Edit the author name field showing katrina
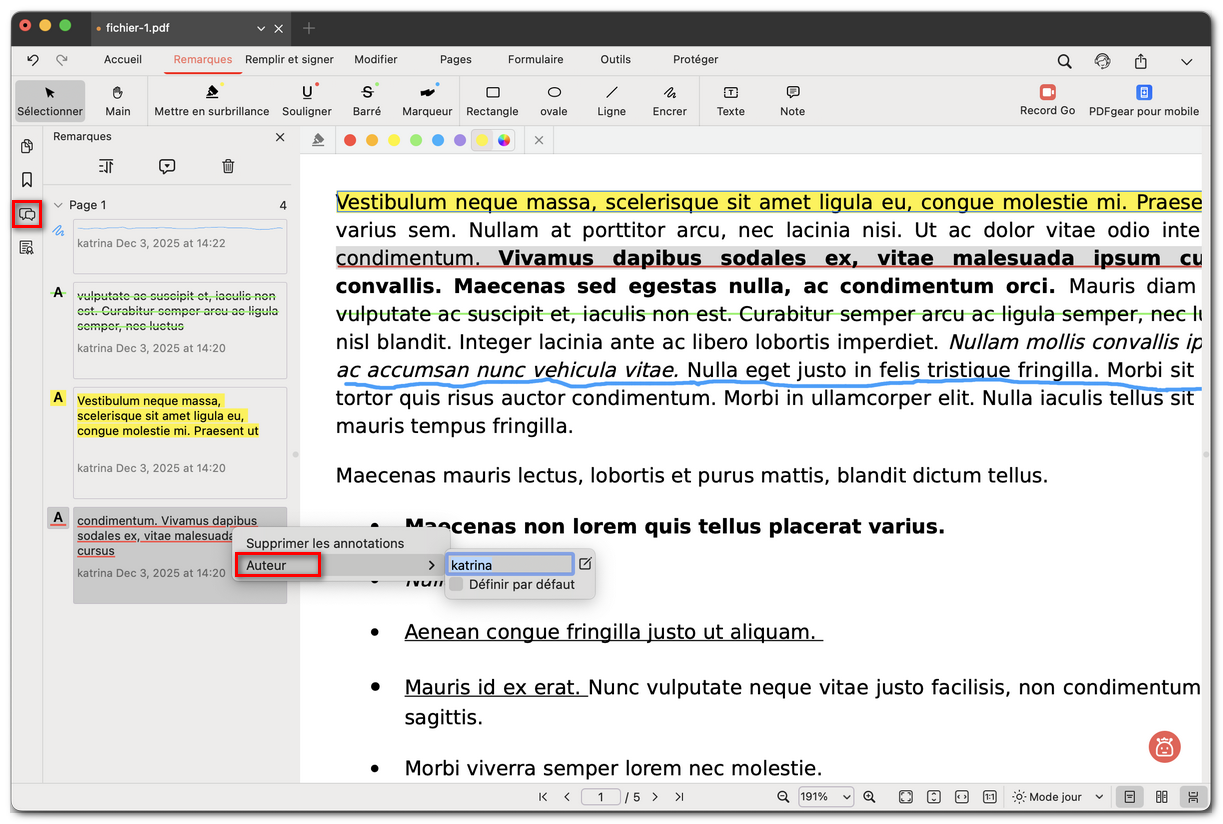The height and width of the screenshot is (824, 1223). point(509,564)
